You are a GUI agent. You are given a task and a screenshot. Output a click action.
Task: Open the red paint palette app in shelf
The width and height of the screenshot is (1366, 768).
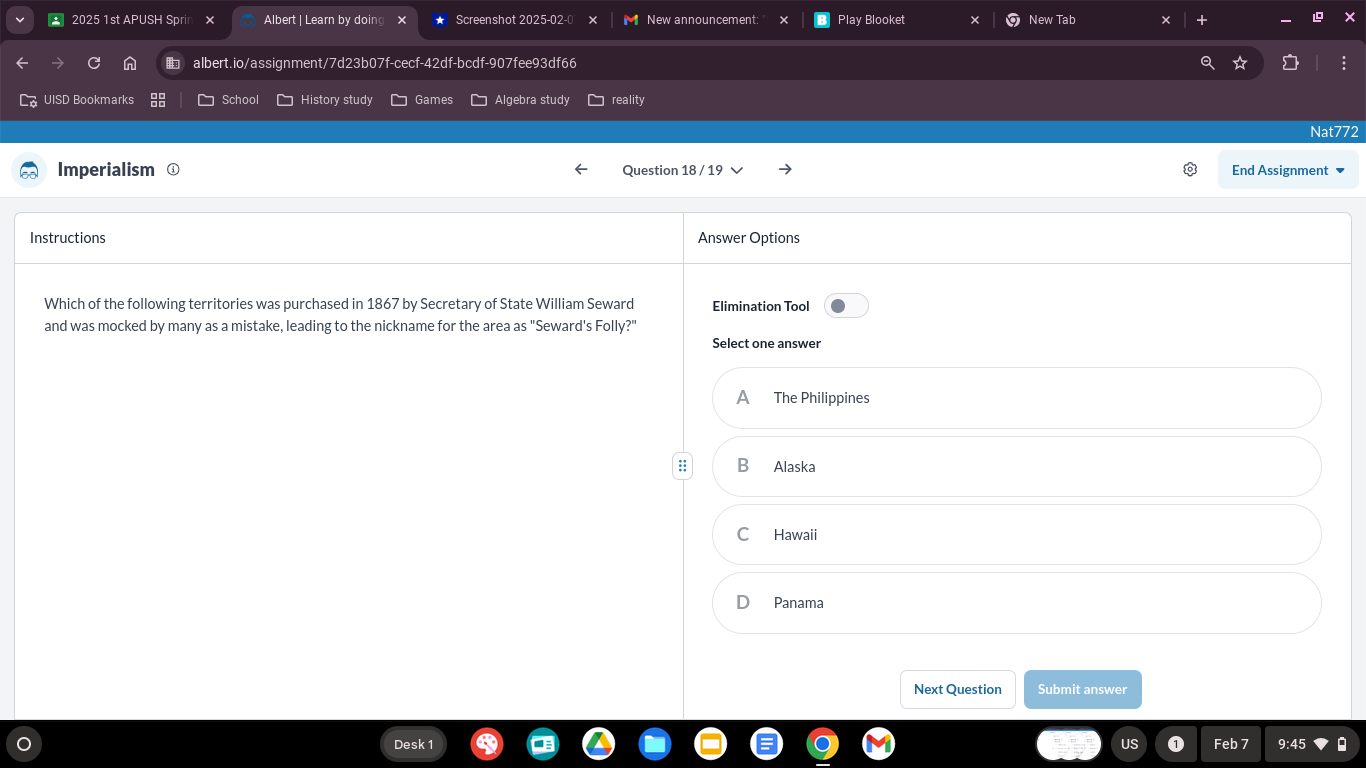[487, 743]
